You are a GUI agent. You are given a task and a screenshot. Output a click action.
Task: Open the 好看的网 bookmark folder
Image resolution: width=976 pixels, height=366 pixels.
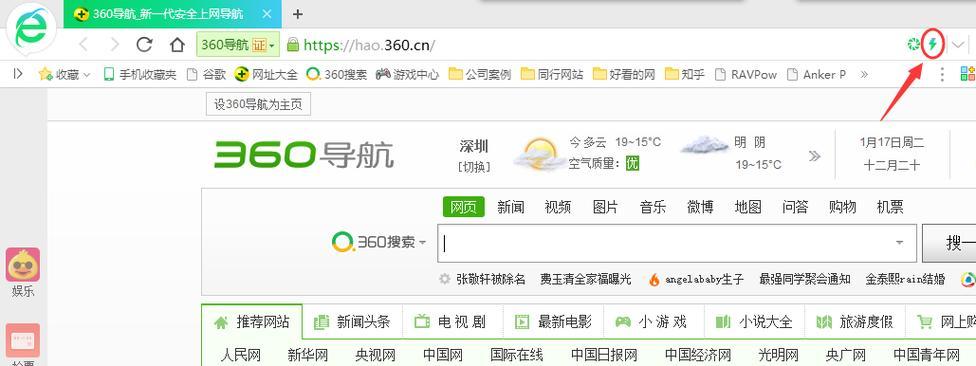tap(624, 75)
